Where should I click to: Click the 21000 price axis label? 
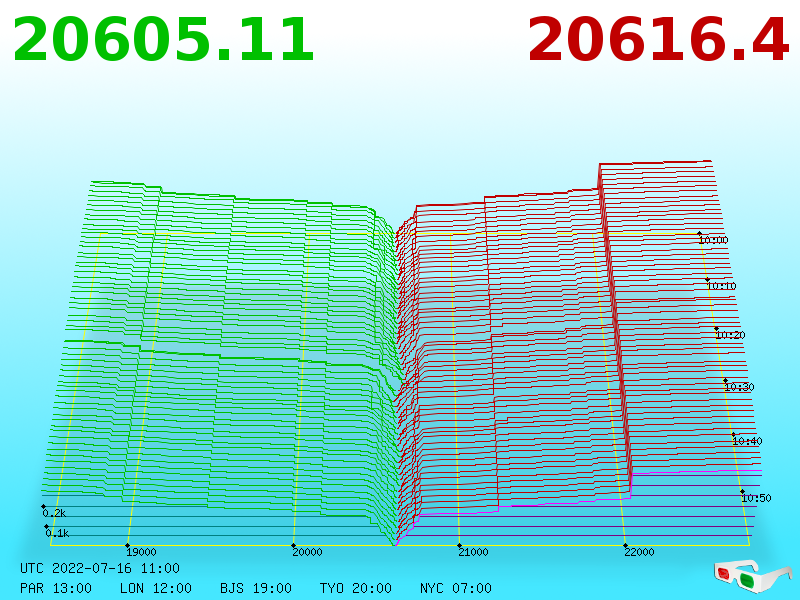473,552
